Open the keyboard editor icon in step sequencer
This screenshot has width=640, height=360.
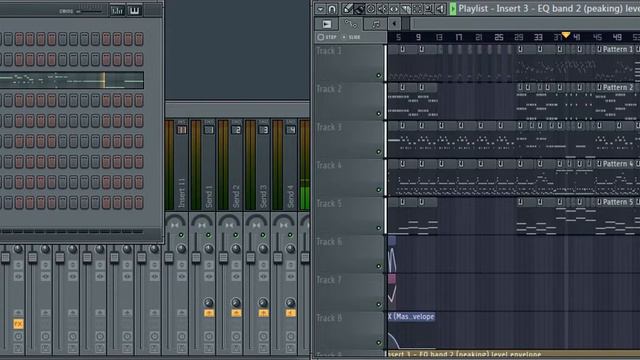[134, 11]
